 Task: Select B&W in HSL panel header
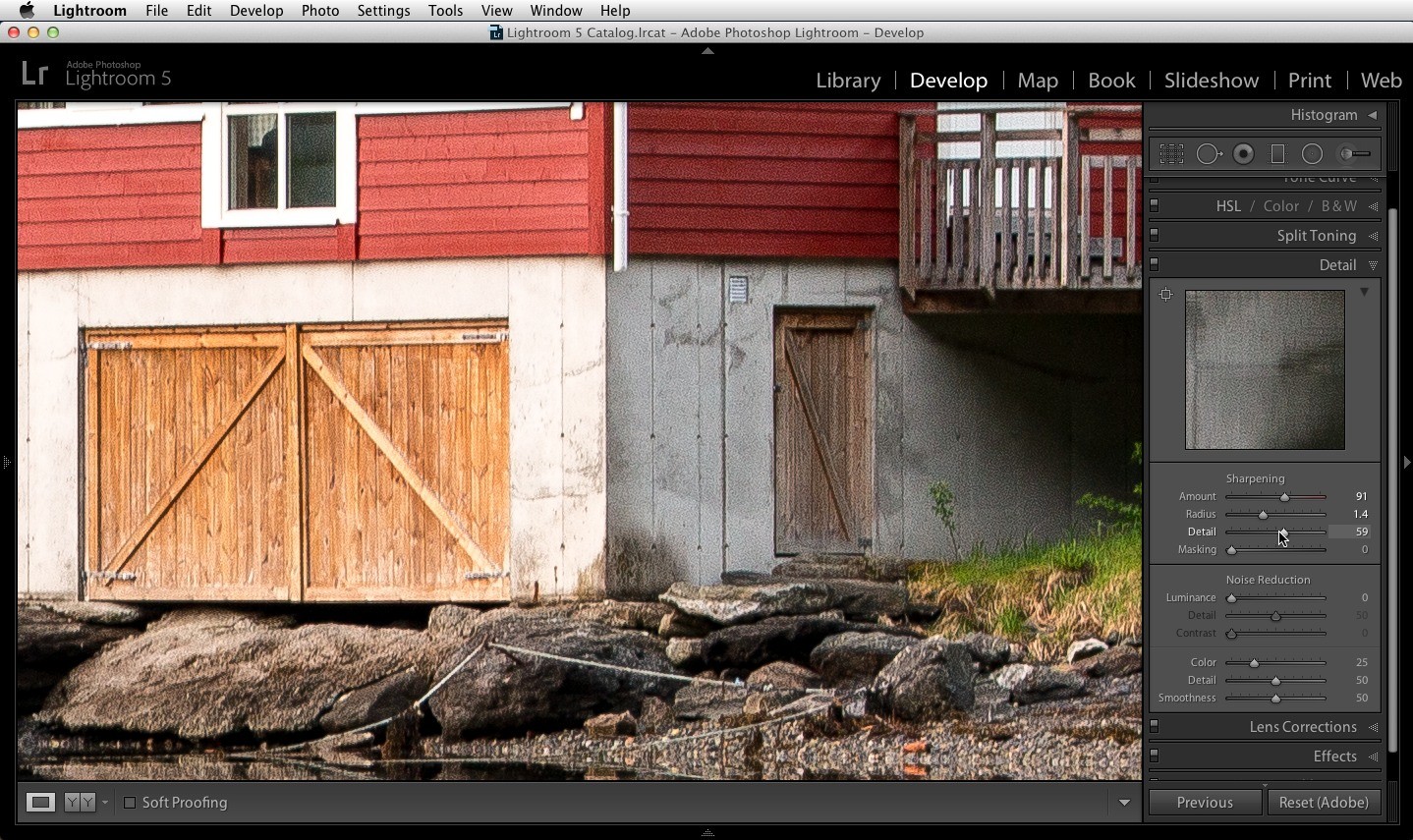[1339, 206]
